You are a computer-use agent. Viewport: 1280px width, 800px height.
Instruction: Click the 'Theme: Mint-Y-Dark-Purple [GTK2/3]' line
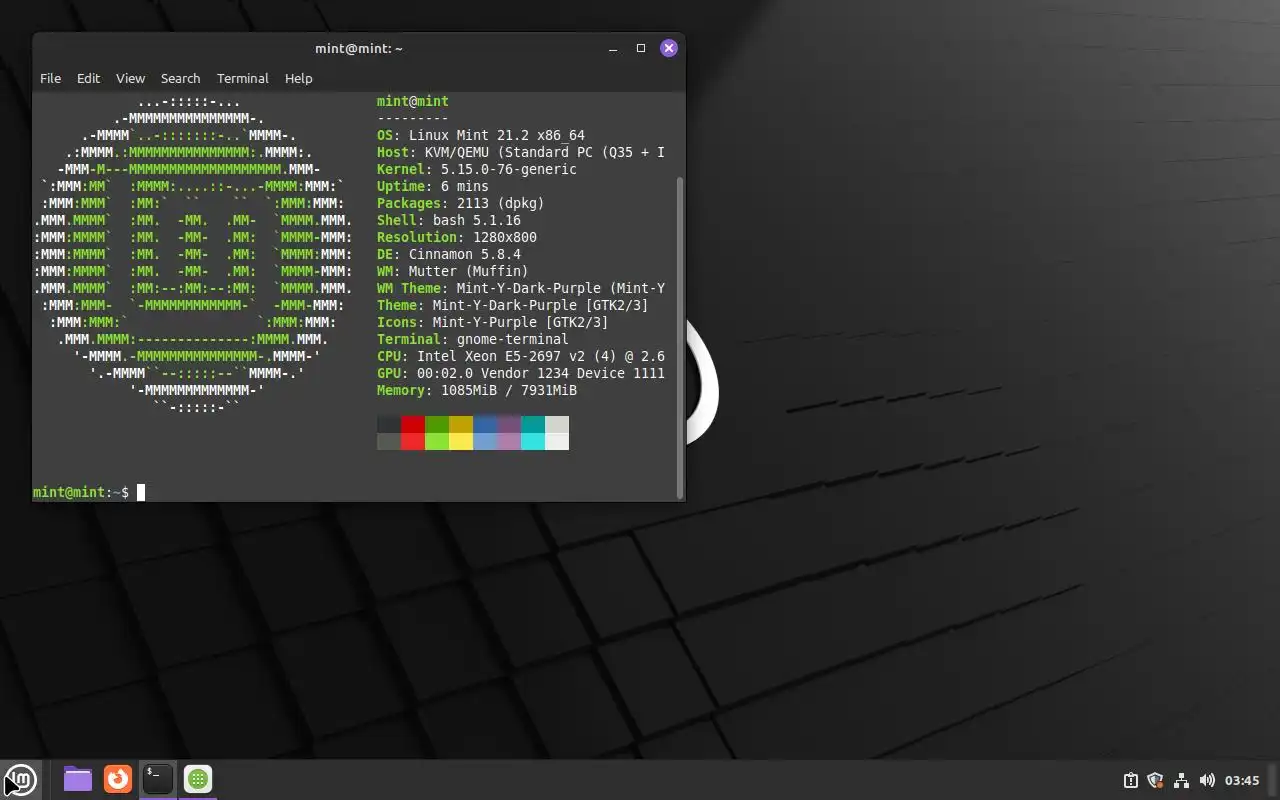[513, 305]
